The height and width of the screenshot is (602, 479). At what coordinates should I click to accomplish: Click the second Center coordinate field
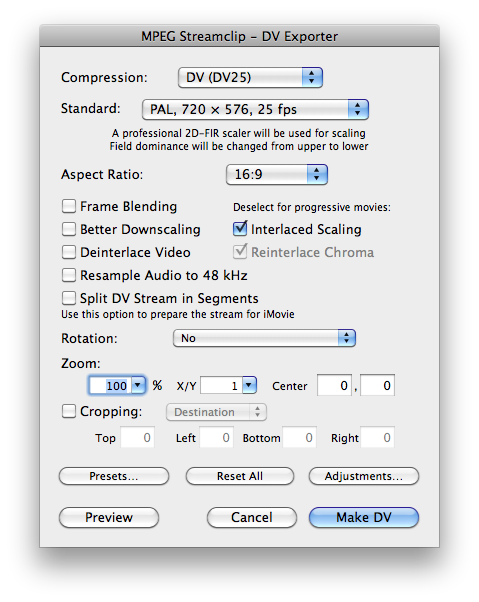point(377,385)
